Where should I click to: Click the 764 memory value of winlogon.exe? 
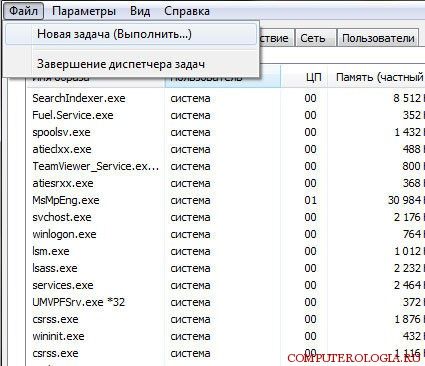coord(412,234)
